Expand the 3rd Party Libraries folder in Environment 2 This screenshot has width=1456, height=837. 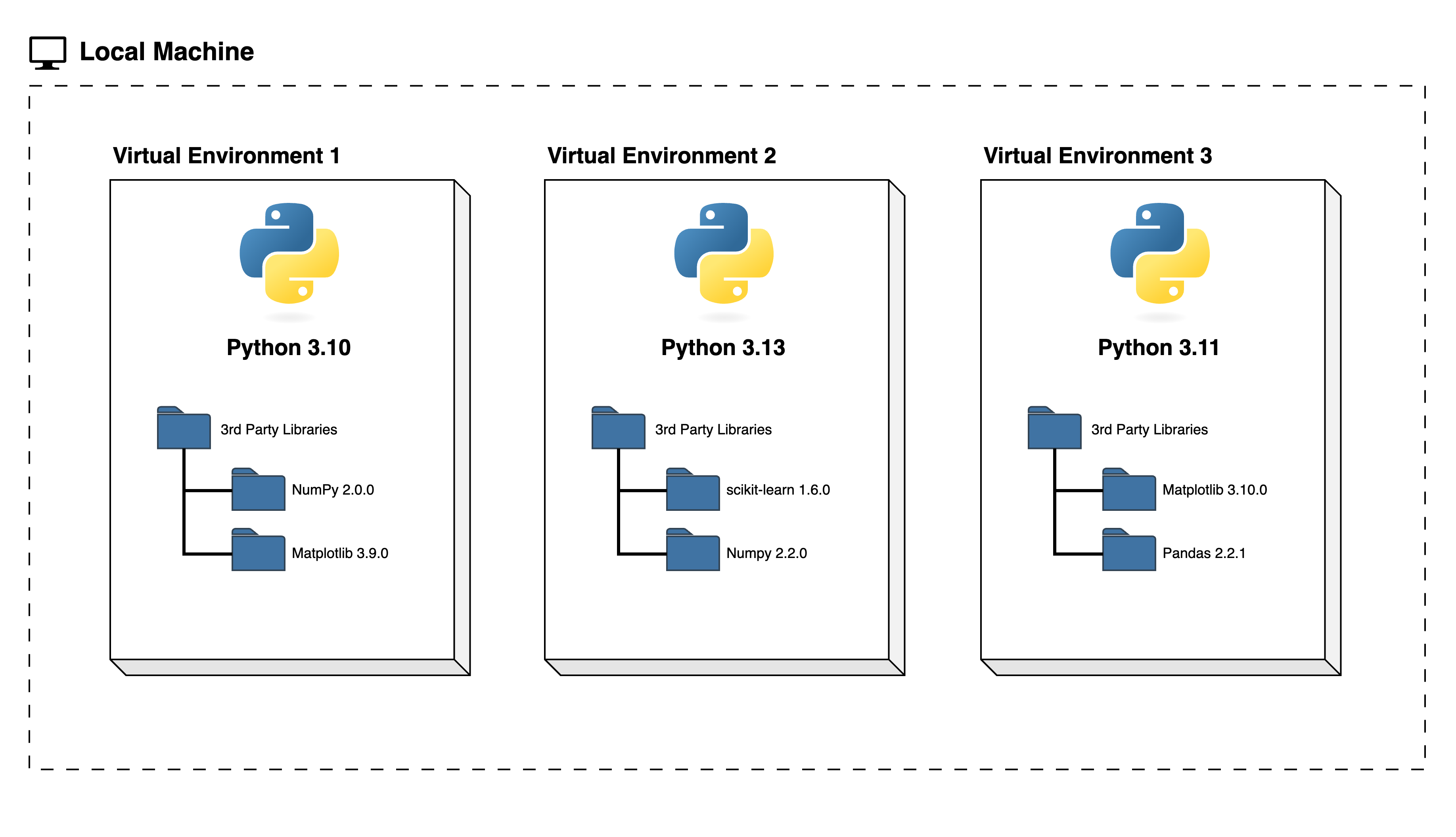[x=618, y=430]
